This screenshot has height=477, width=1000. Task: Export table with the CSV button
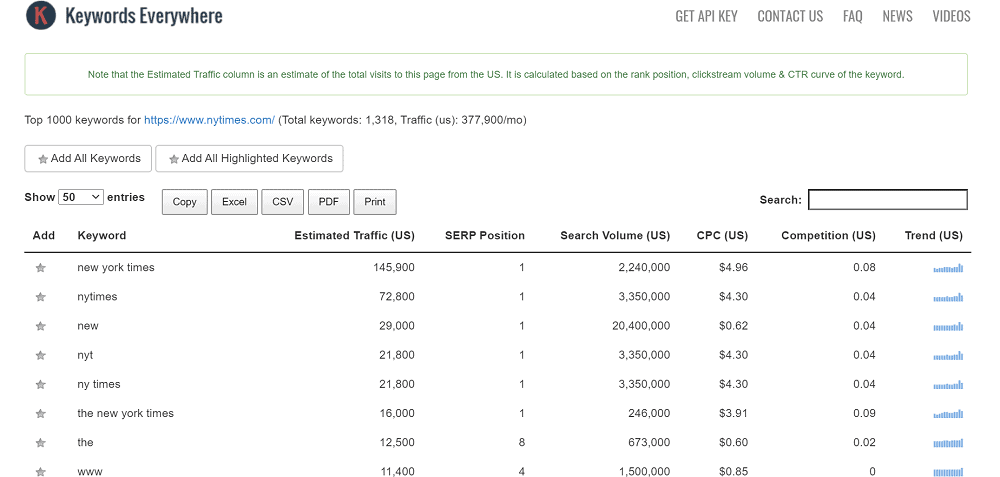283,202
